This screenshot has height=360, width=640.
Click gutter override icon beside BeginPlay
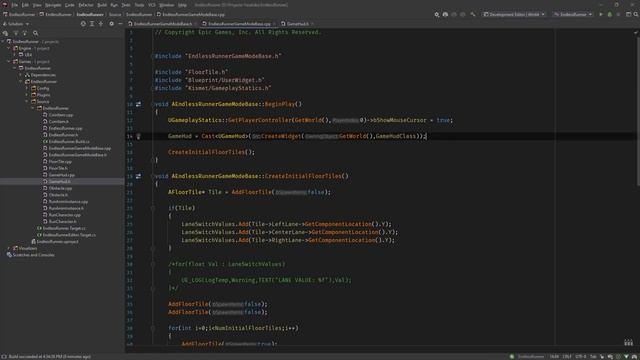click(x=138, y=104)
